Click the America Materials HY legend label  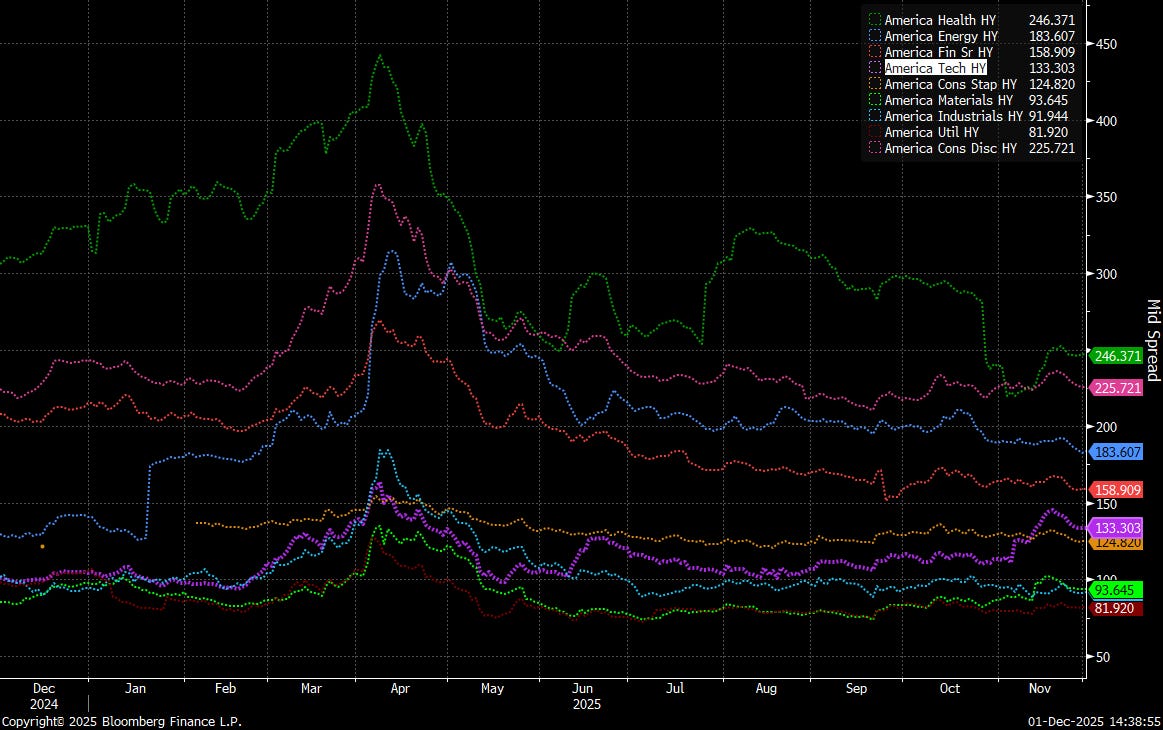click(x=949, y=100)
